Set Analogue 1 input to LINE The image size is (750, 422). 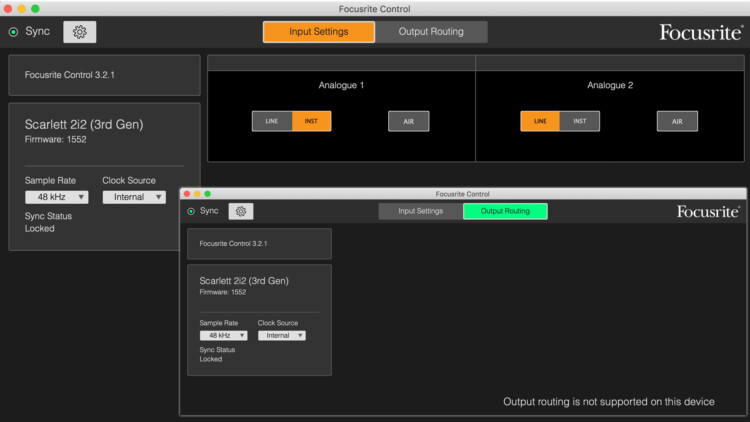pyautogui.click(x=272, y=121)
